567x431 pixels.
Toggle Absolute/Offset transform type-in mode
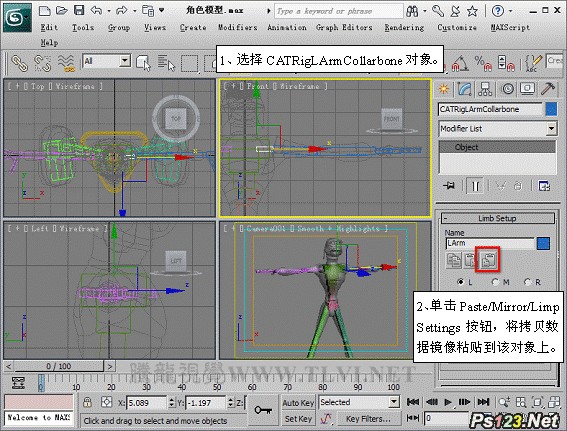click(x=106, y=402)
